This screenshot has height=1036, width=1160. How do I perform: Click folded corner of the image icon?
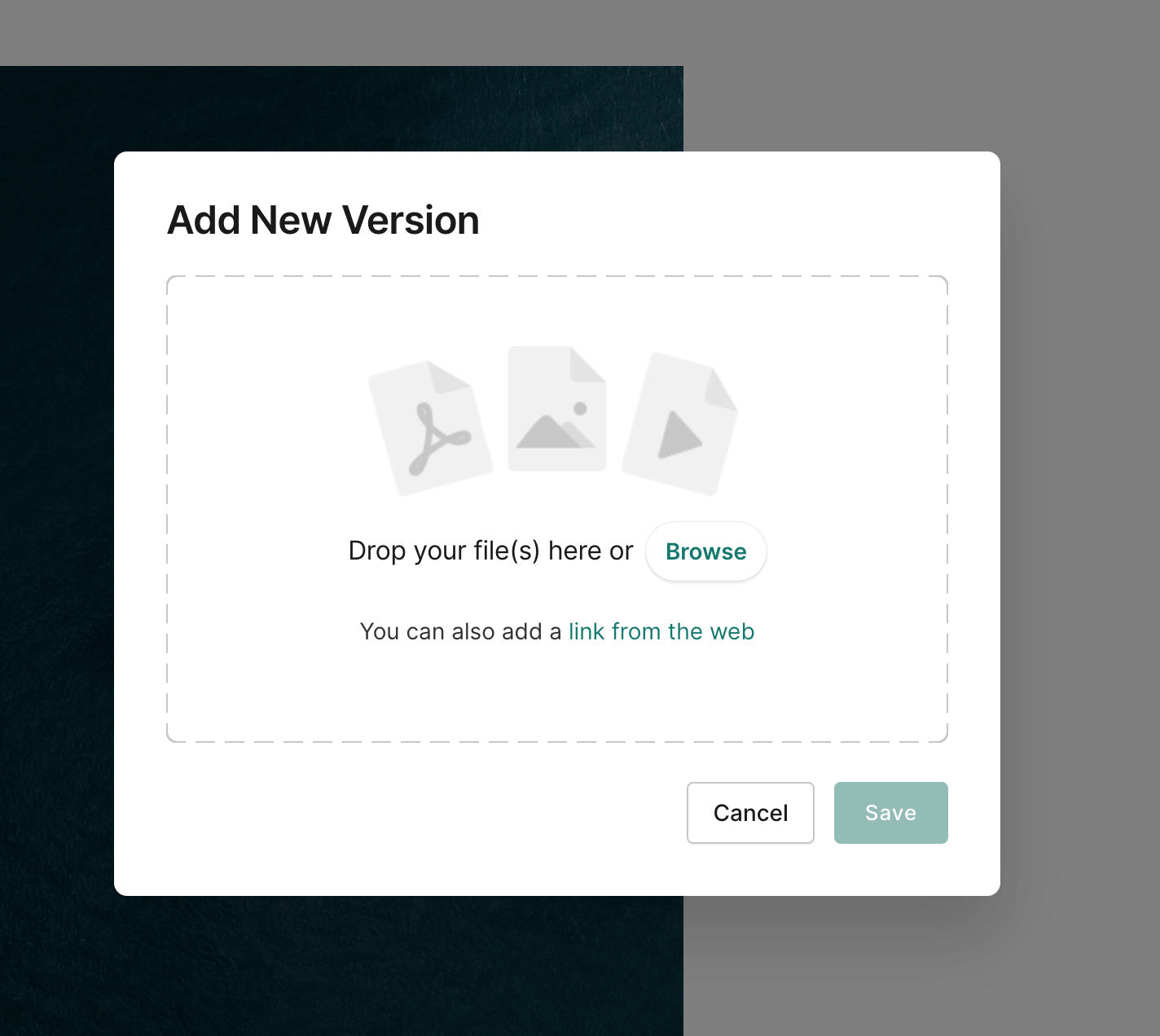pos(588,363)
